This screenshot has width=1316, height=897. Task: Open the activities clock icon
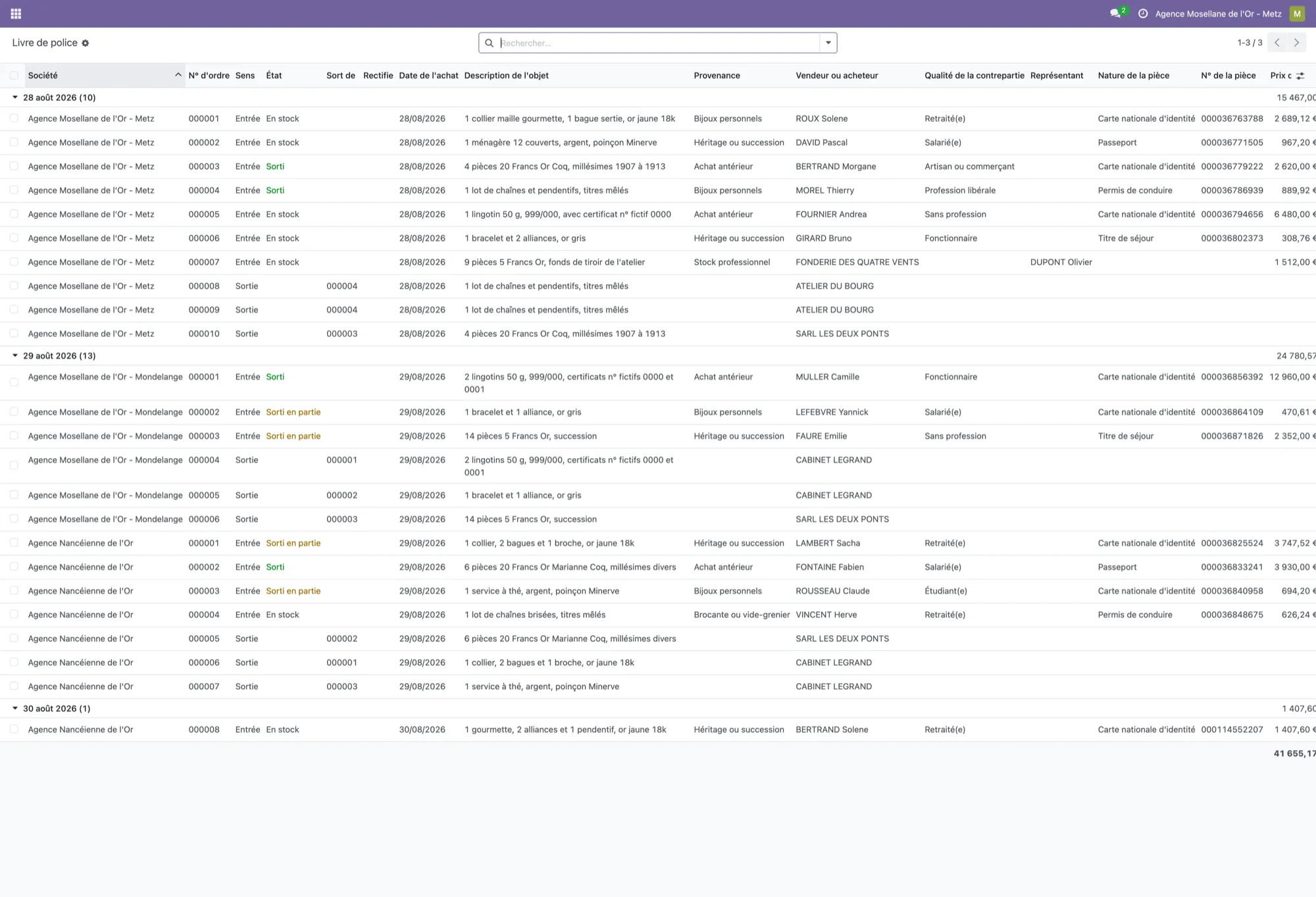point(1143,14)
